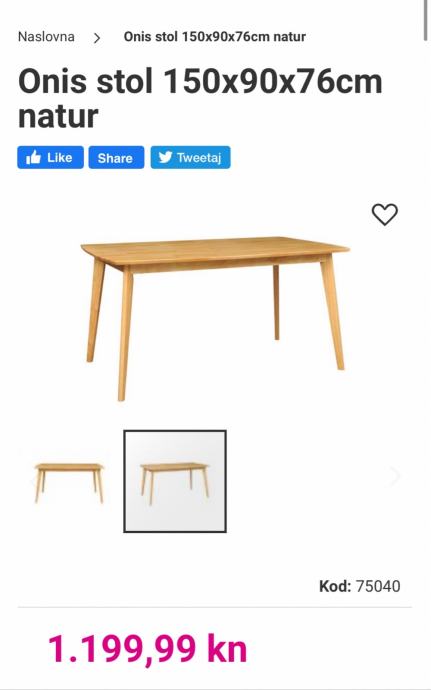Select the first table thumbnail
Viewport: 431px width, 690px height.
69,482
